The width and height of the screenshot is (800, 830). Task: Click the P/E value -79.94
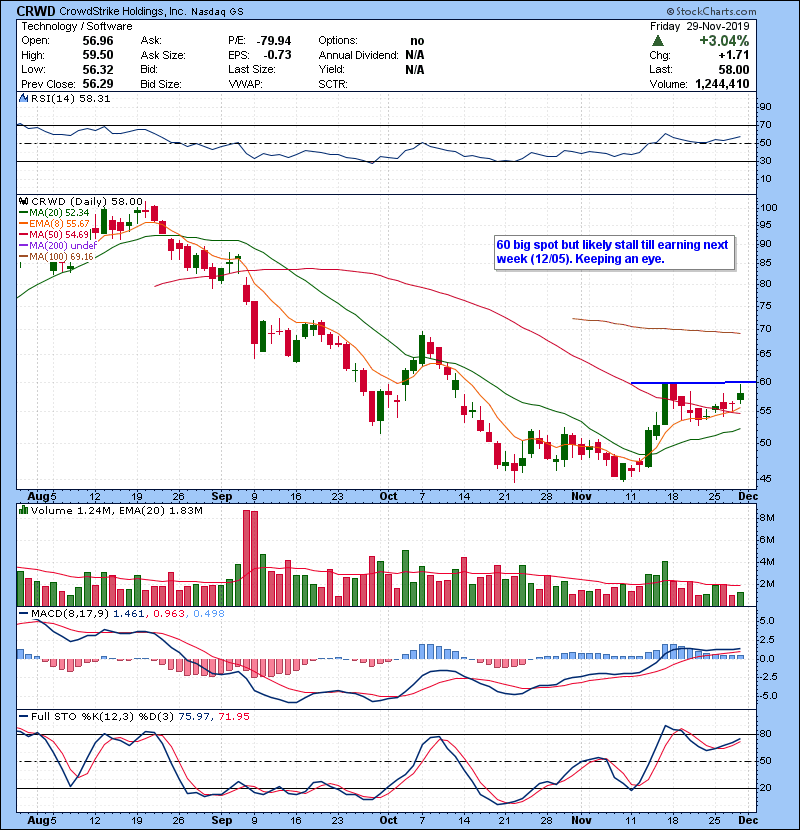tap(274, 41)
